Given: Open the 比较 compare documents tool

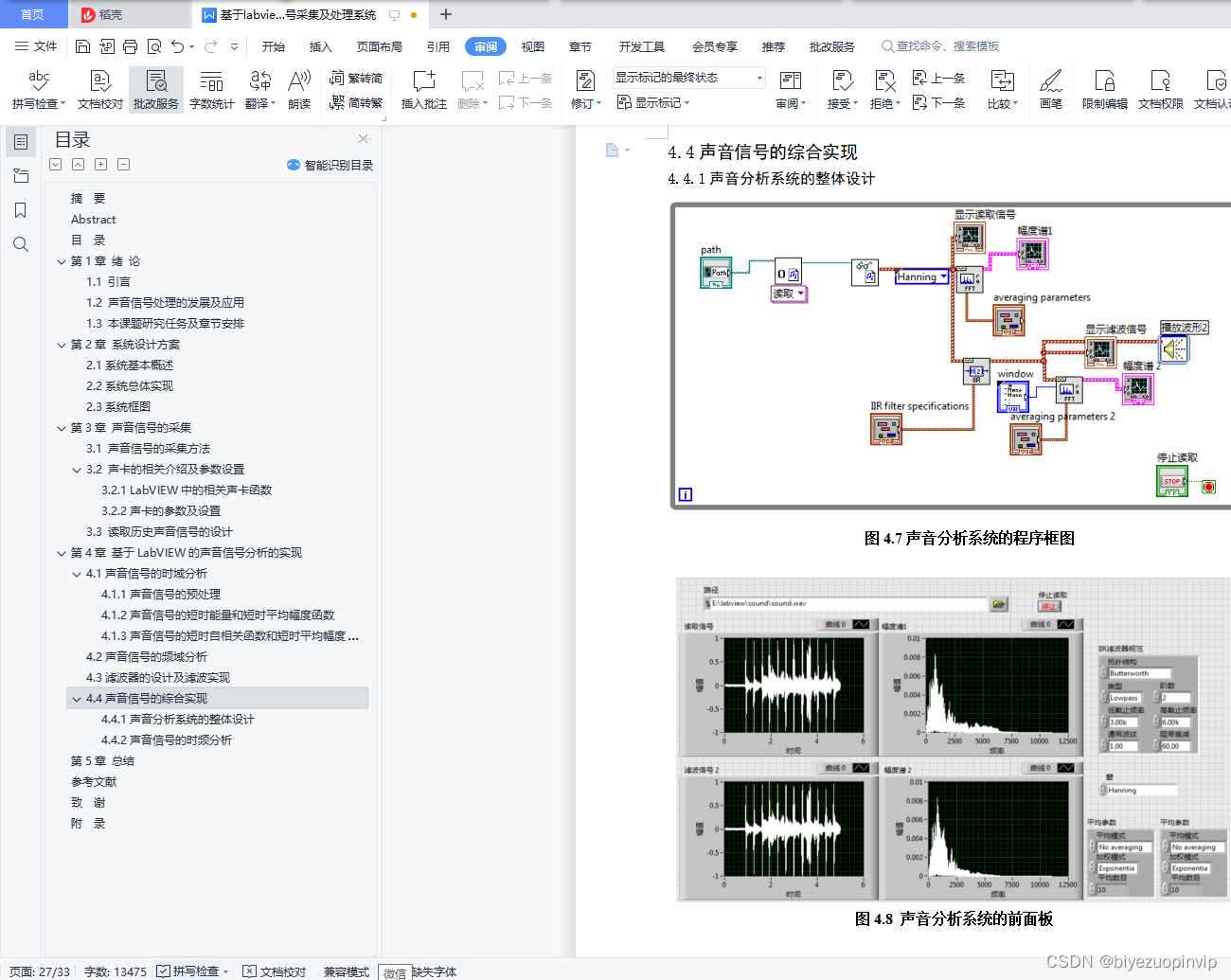Looking at the screenshot, I should 1002,90.
